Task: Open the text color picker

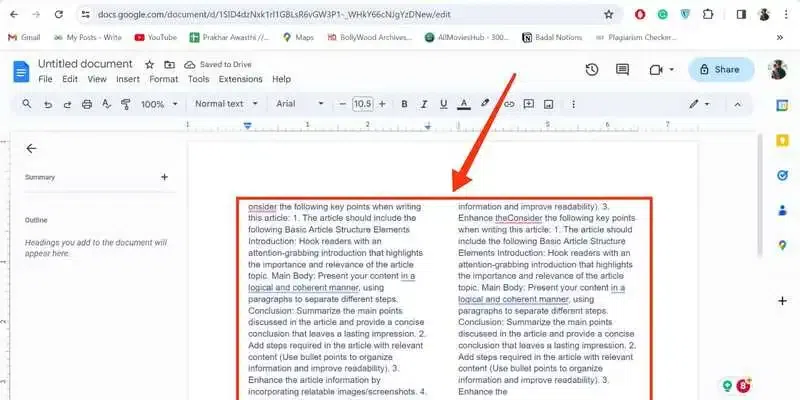Action: pos(463,104)
